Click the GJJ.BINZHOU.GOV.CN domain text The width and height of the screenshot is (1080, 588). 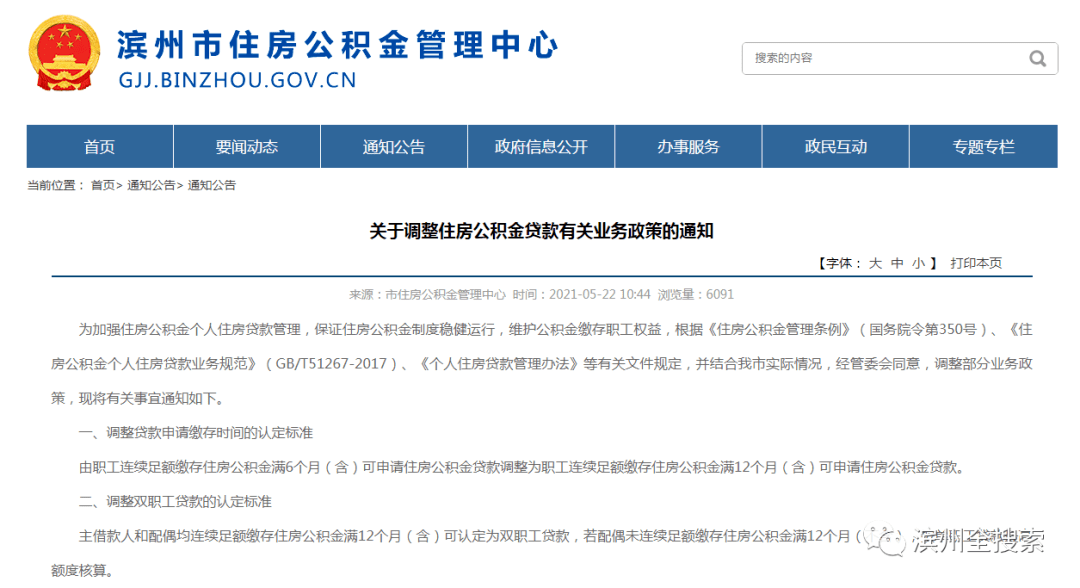click(238, 80)
